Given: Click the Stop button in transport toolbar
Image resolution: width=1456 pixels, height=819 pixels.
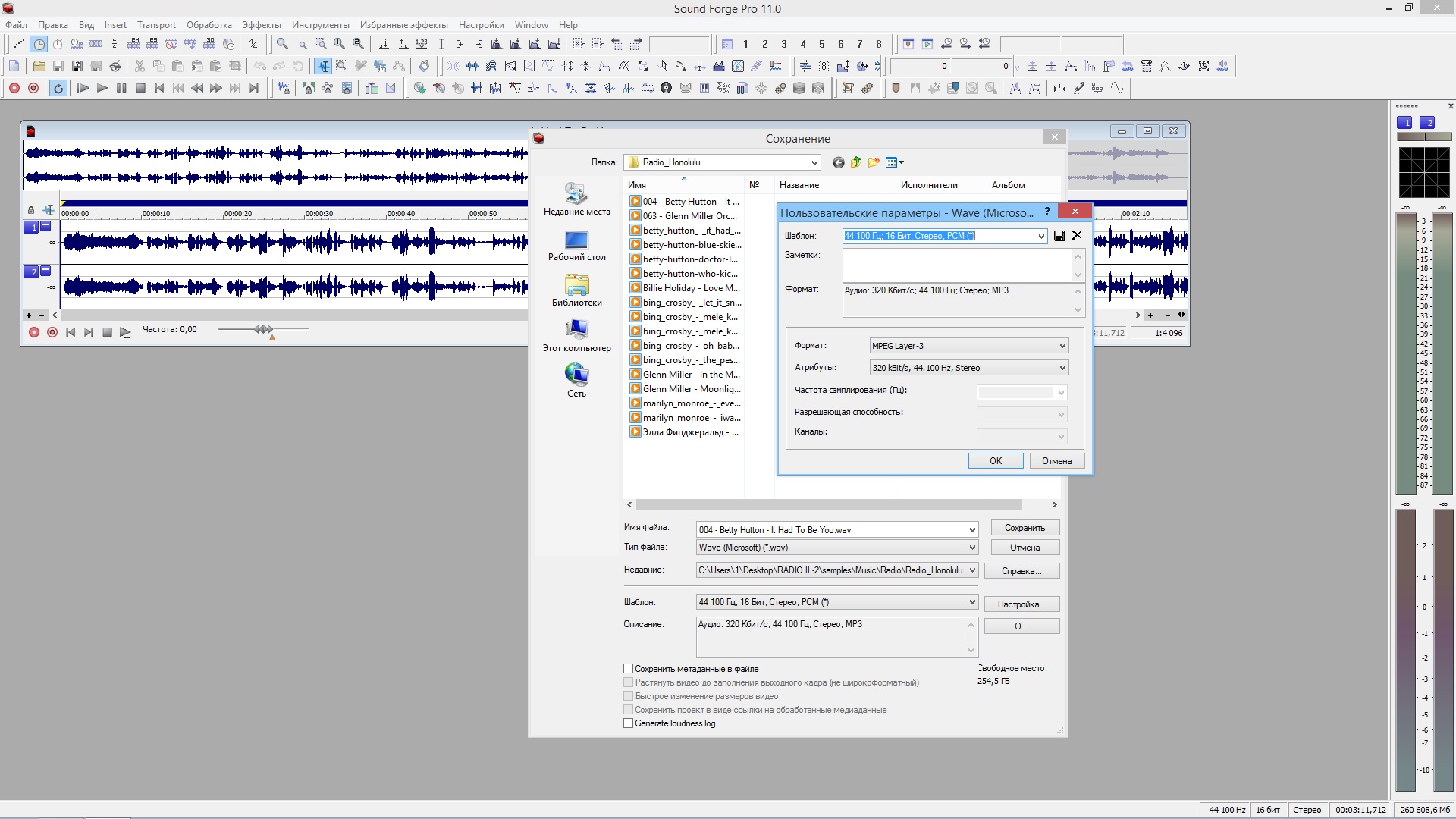Looking at the screenshot, I should click(140, 89).
